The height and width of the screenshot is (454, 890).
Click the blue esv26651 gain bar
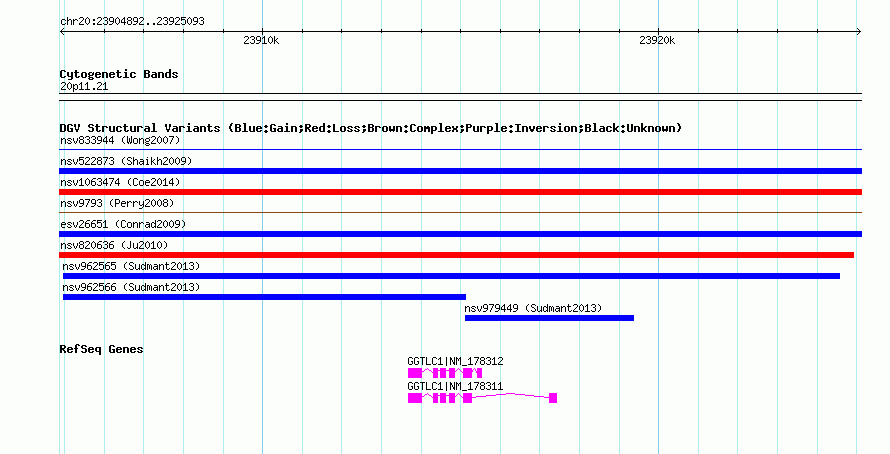coord(460,234)
